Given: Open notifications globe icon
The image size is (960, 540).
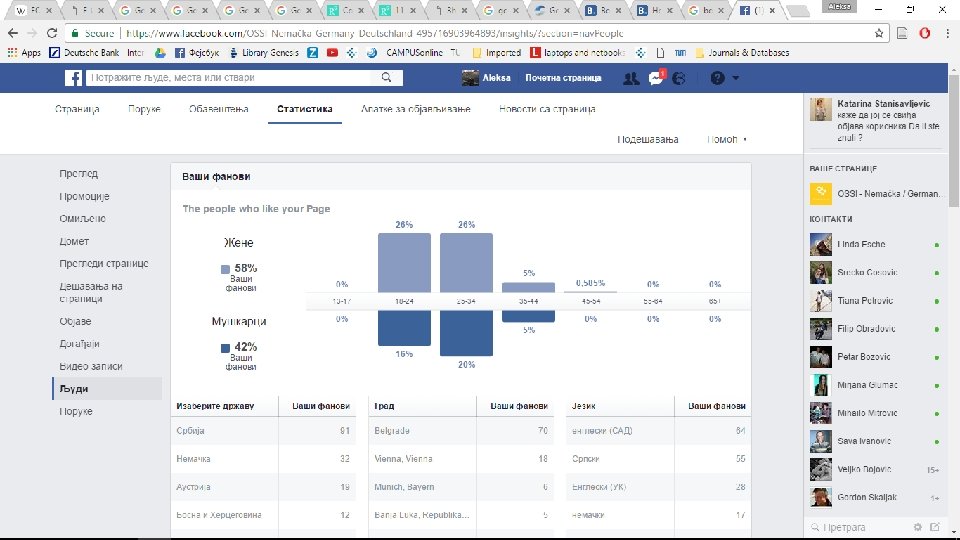Looking at the screenshot, I should [679, 78].
